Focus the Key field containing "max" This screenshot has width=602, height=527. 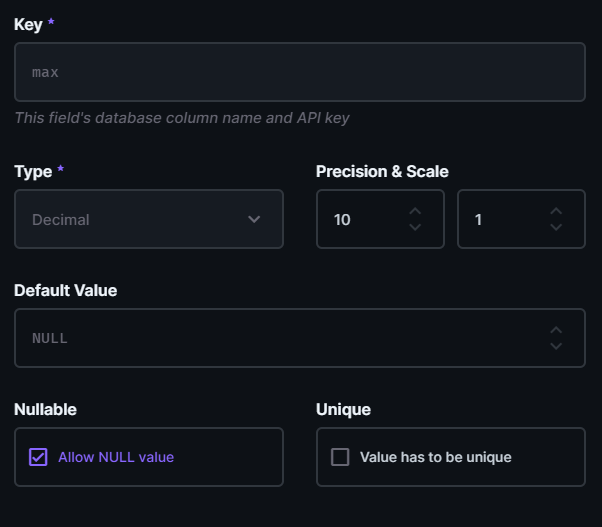coord(299,72)
